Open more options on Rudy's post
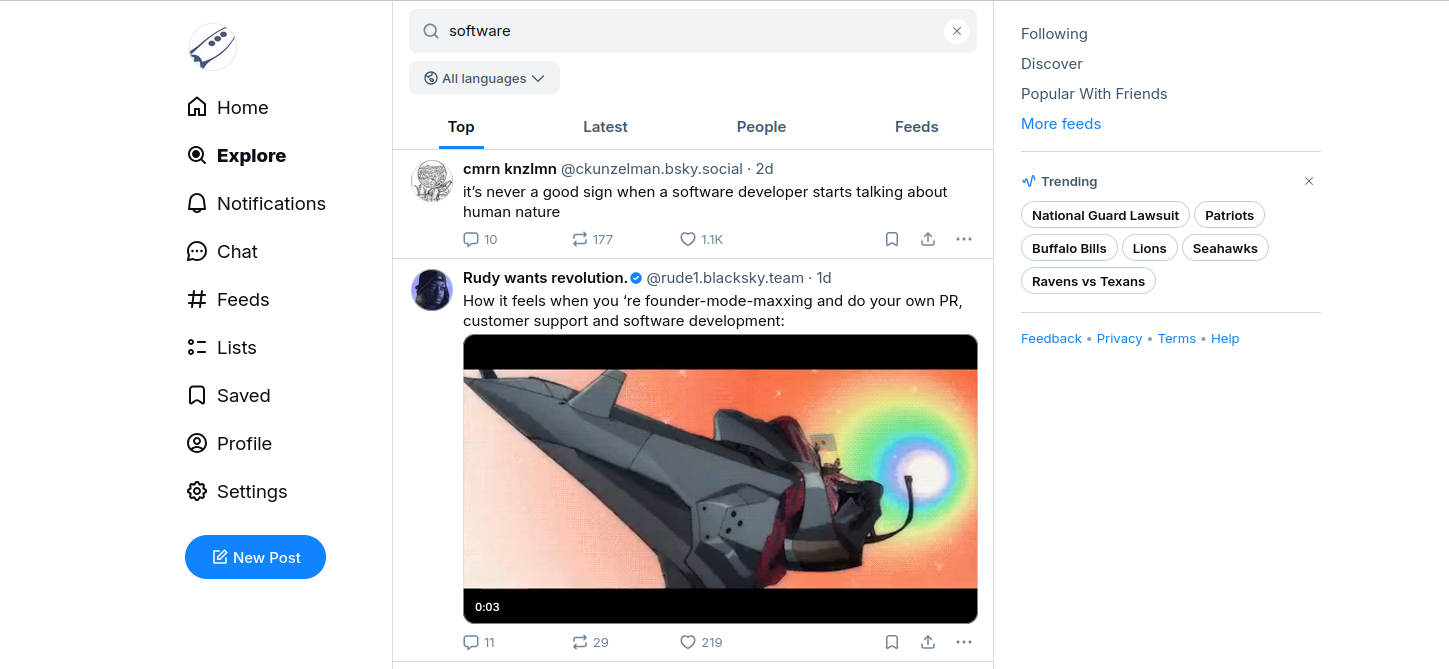 (964, 642)
